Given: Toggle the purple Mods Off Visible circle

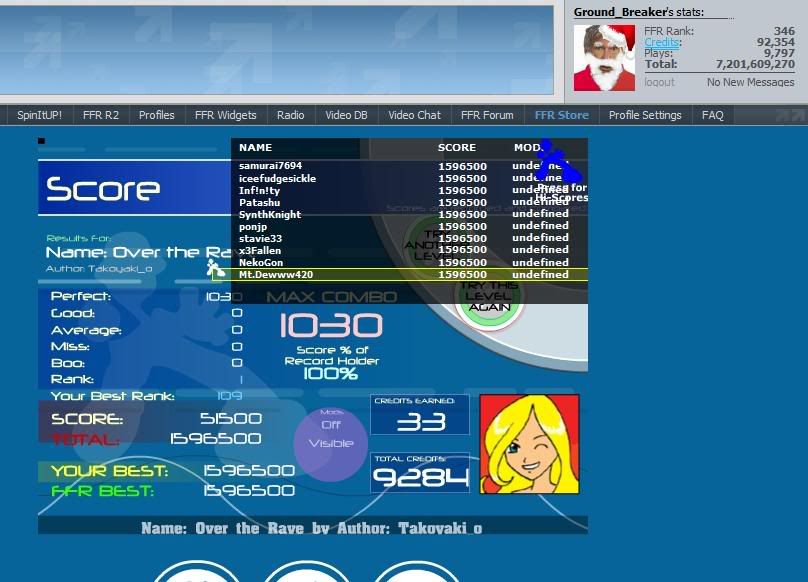Looking at the screenshot, I should coord(330,436).
